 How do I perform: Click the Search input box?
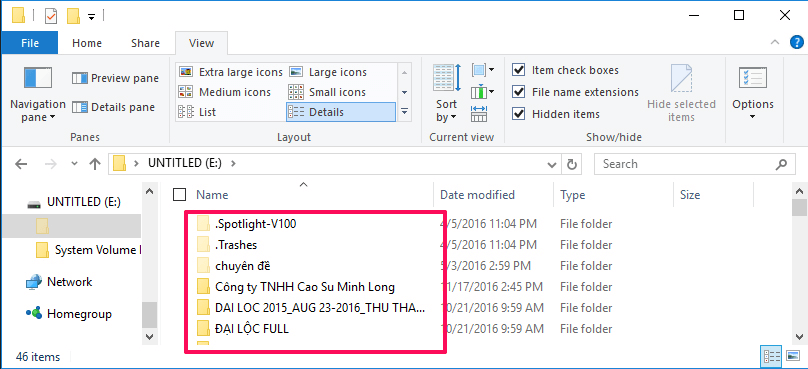pyautogui.click(x=687, y=164)
